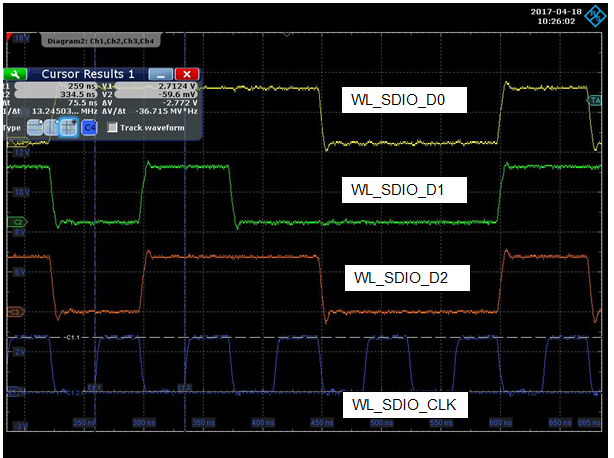The image size is (614, 458).
Task: Select the combined vertical and horizontal cursor type
Action: tap(68, 128)
